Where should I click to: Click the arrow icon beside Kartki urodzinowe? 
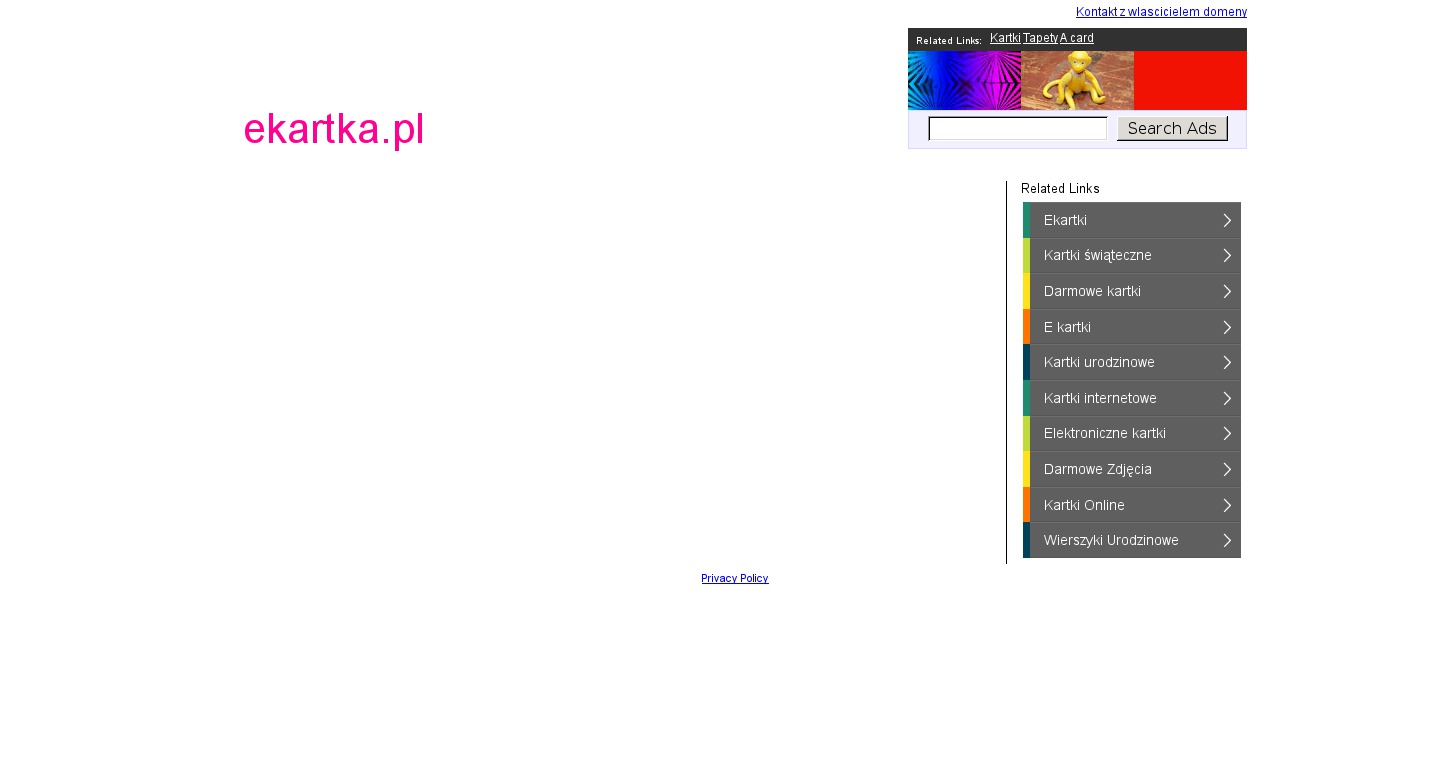click(1227, 362)
